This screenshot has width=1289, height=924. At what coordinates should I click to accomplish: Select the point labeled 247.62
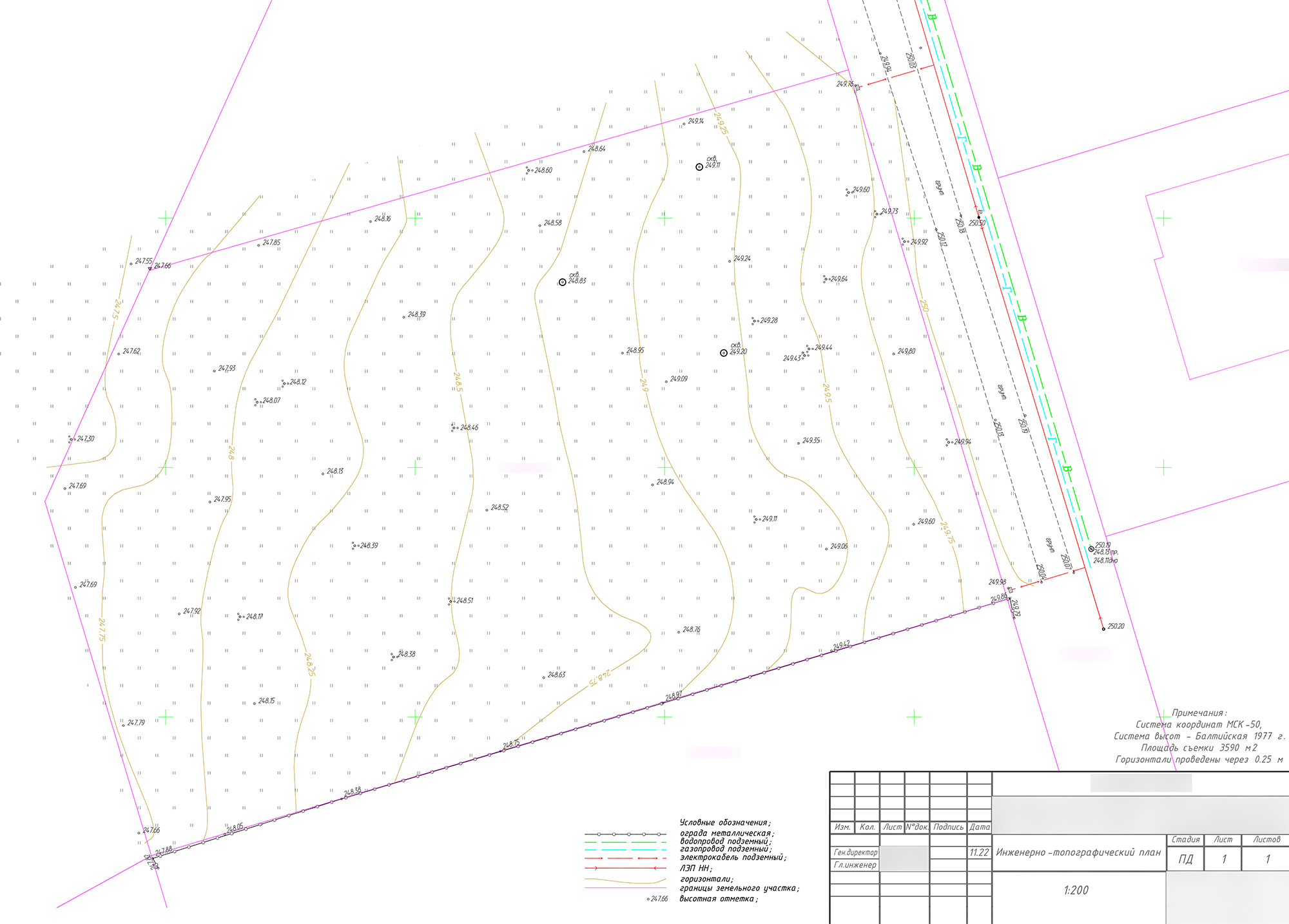pyautogui.click(x=131, y=352)
